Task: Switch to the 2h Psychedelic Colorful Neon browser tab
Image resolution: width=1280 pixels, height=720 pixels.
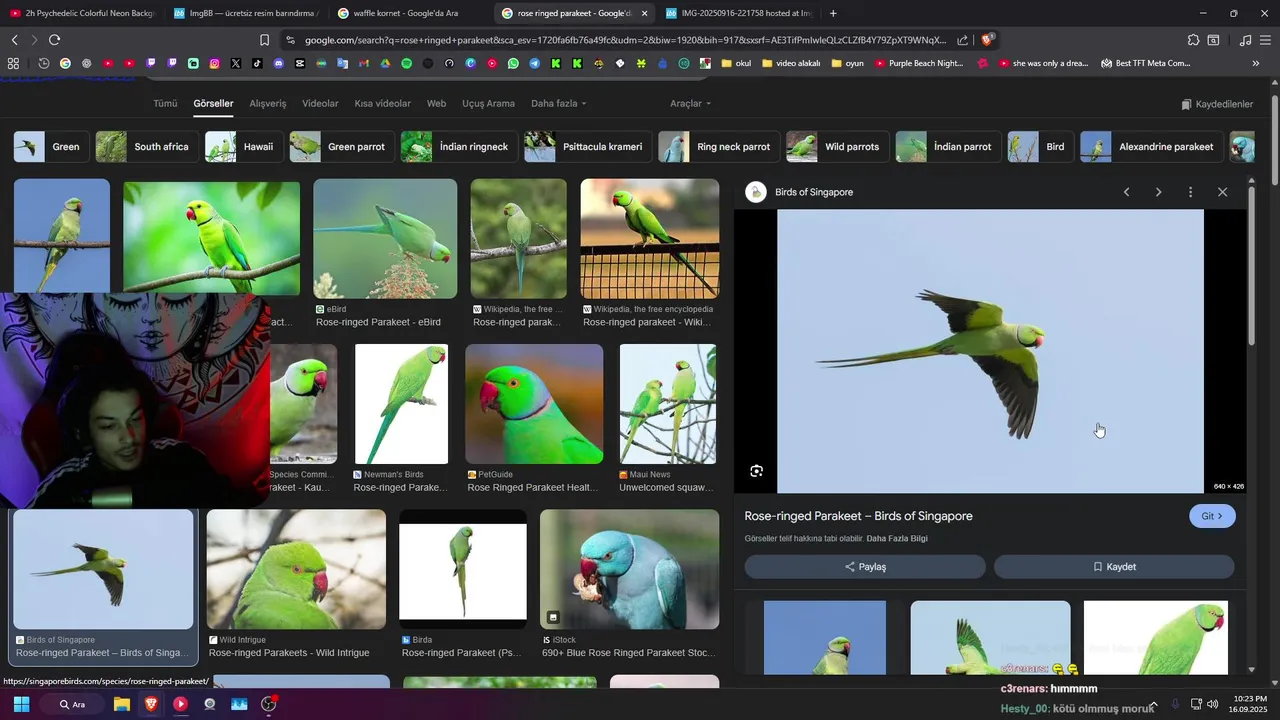Action: point(82,13)
